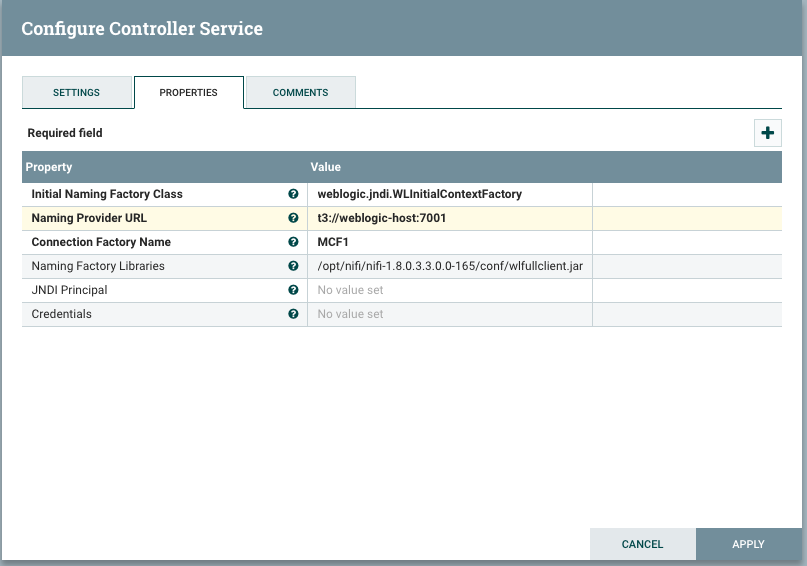Edit the wlfullclient.jar library path value
Viewport: 807px width, 566px height.
tap(449, 266)
